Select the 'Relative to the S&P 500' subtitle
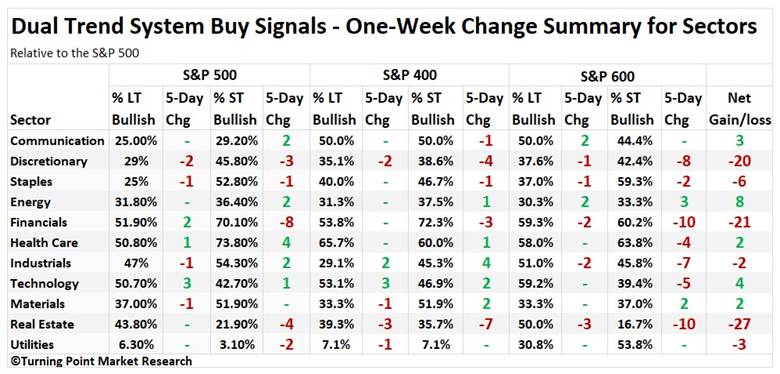Viewport: 780px width, 374px height. [75, 53]
